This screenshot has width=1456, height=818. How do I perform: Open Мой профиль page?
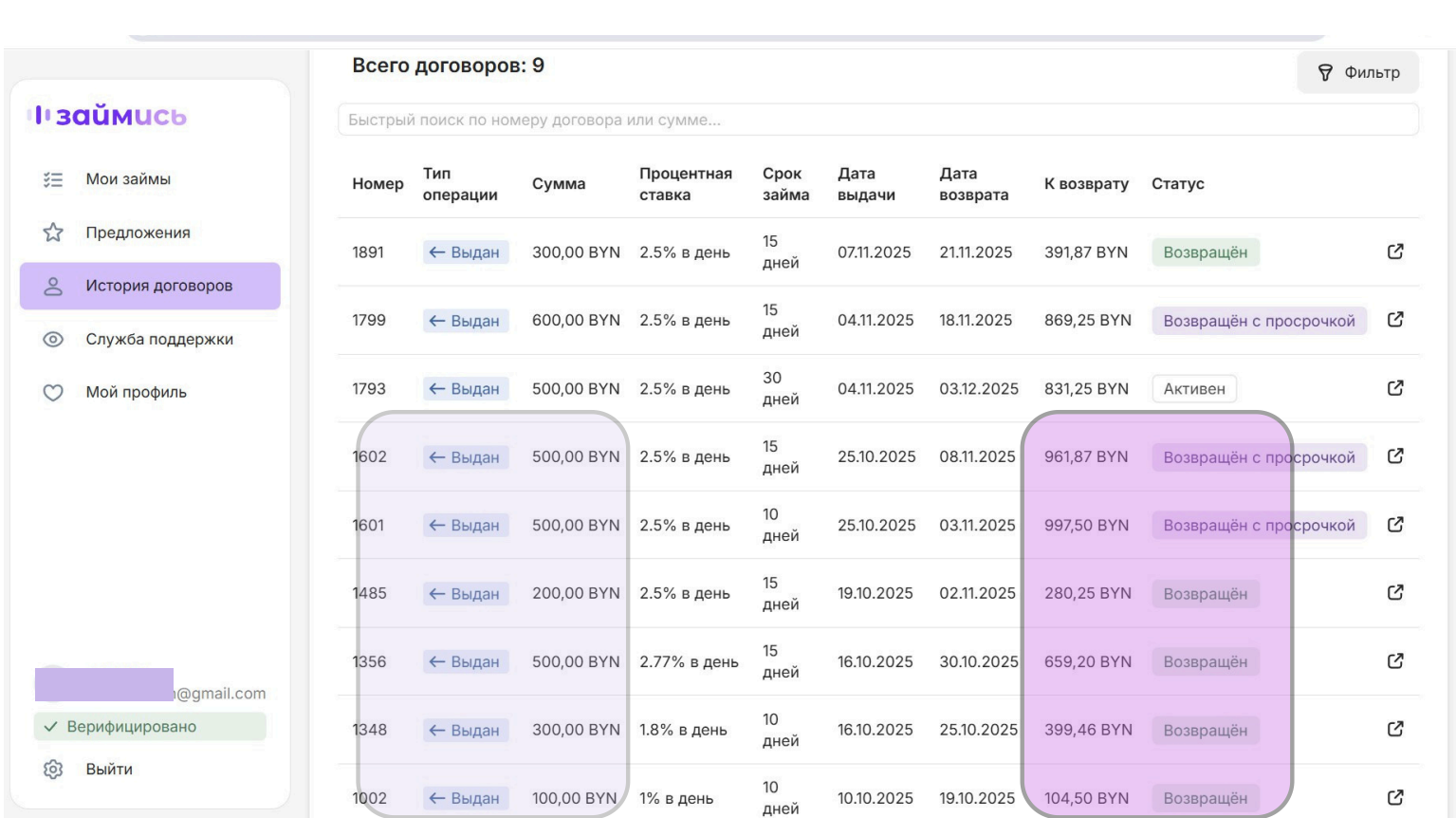click(x=136, y=392)
